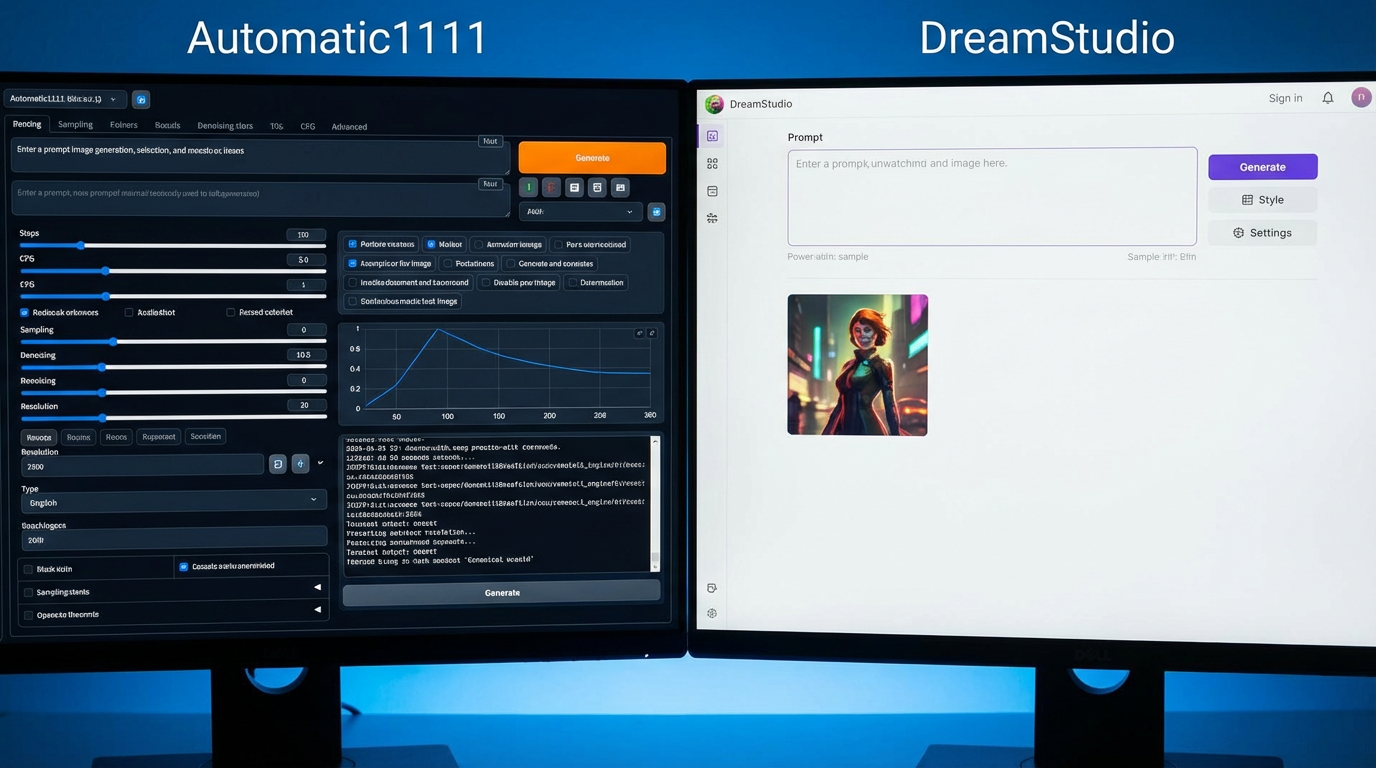
Task: Click the first gray icon after the red icon
Action: [x=574, y=187]
